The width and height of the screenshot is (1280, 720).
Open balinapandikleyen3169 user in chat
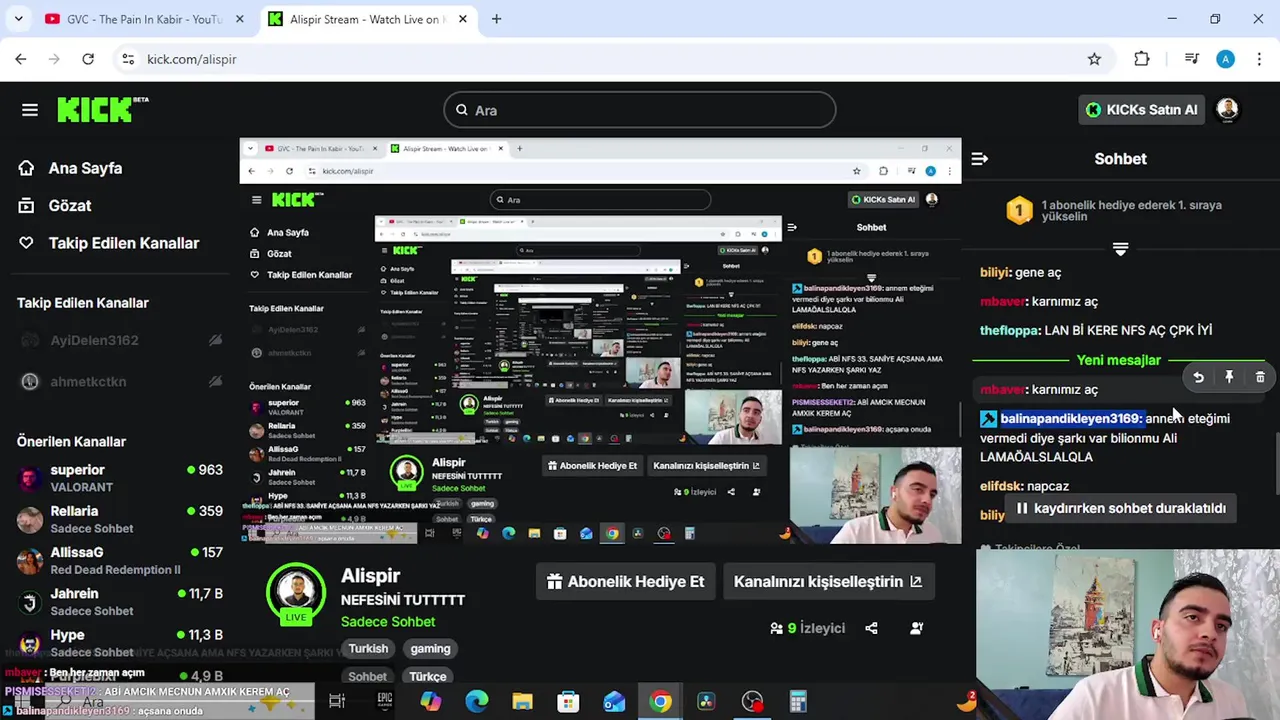[x=1071, y=419]
